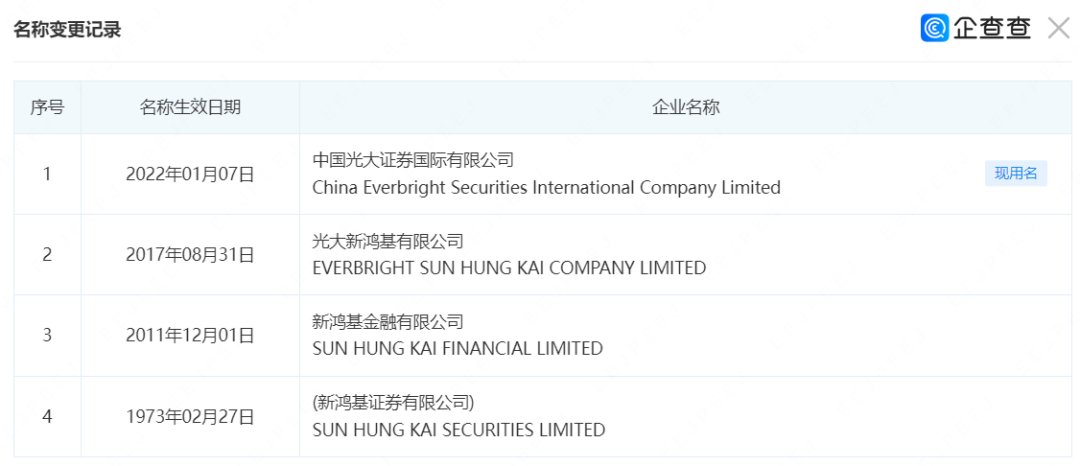The image size is (1080, 466).
Task: Click China Everbright Securities International Company Limited
Action: (546, 188)
